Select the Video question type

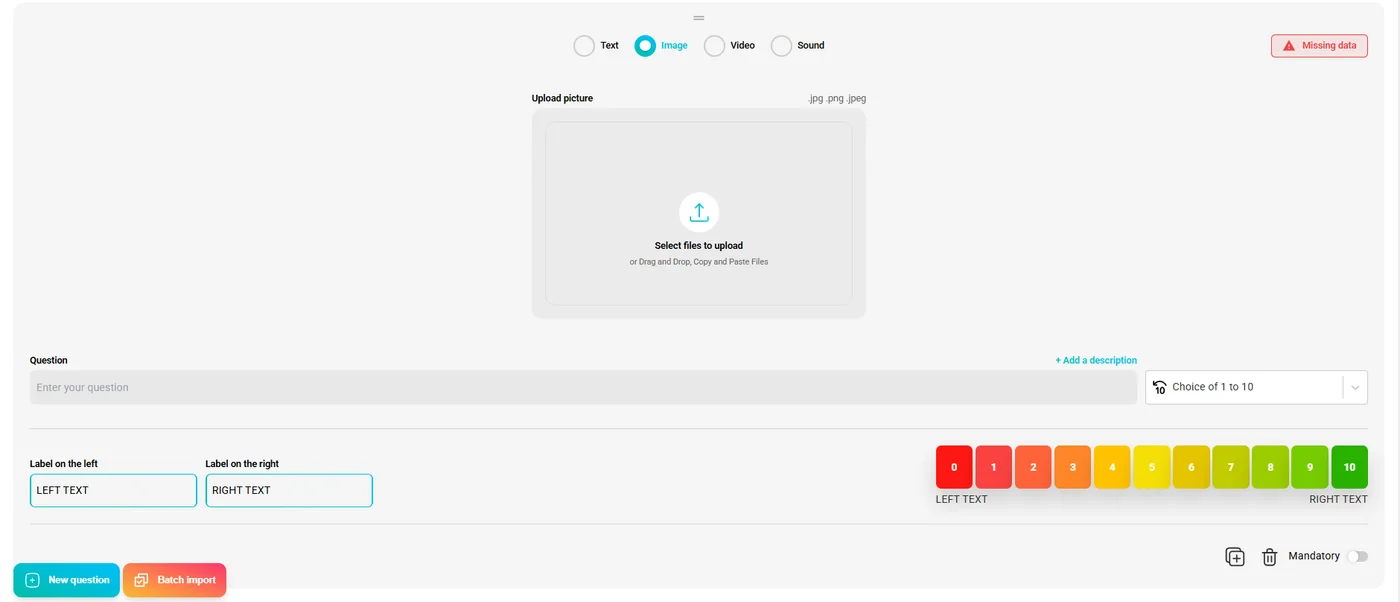(714, 45)
